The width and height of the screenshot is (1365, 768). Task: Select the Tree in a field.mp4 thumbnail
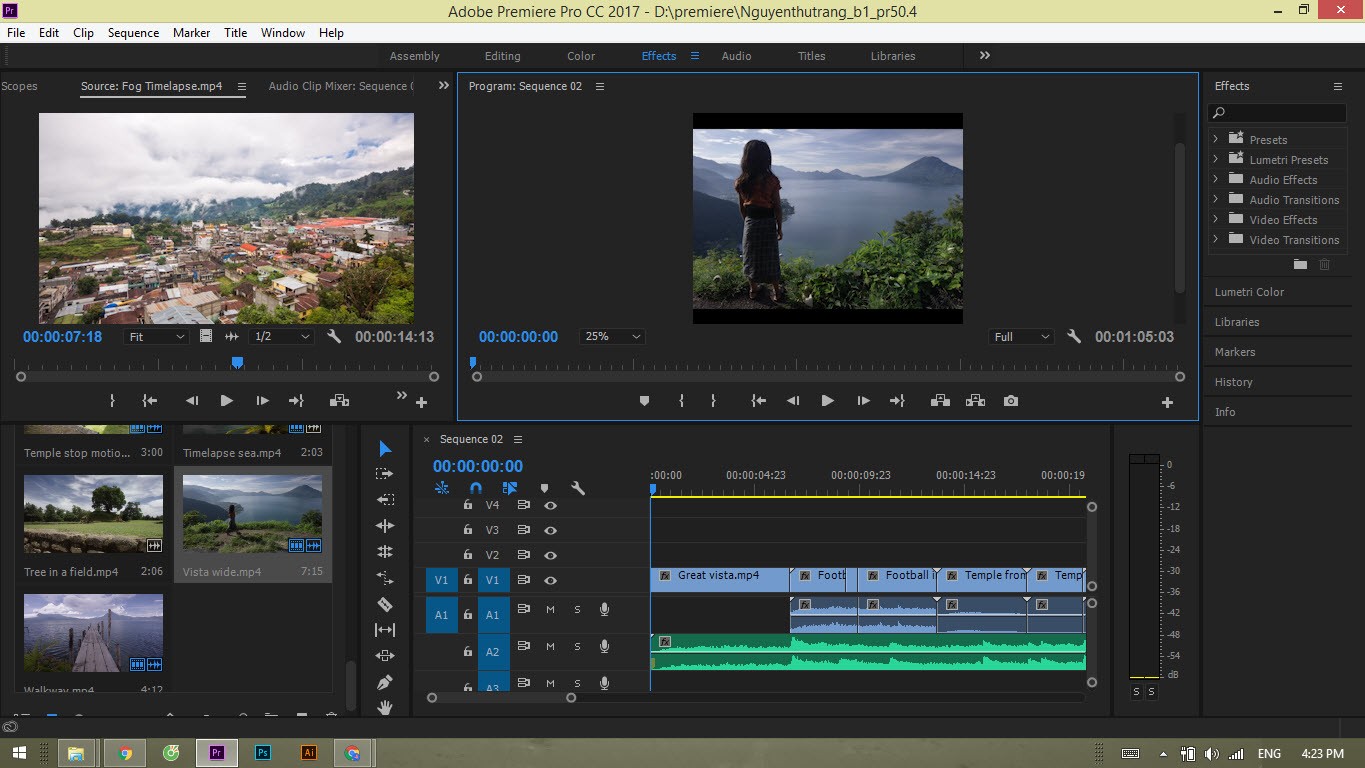(93, 514)
